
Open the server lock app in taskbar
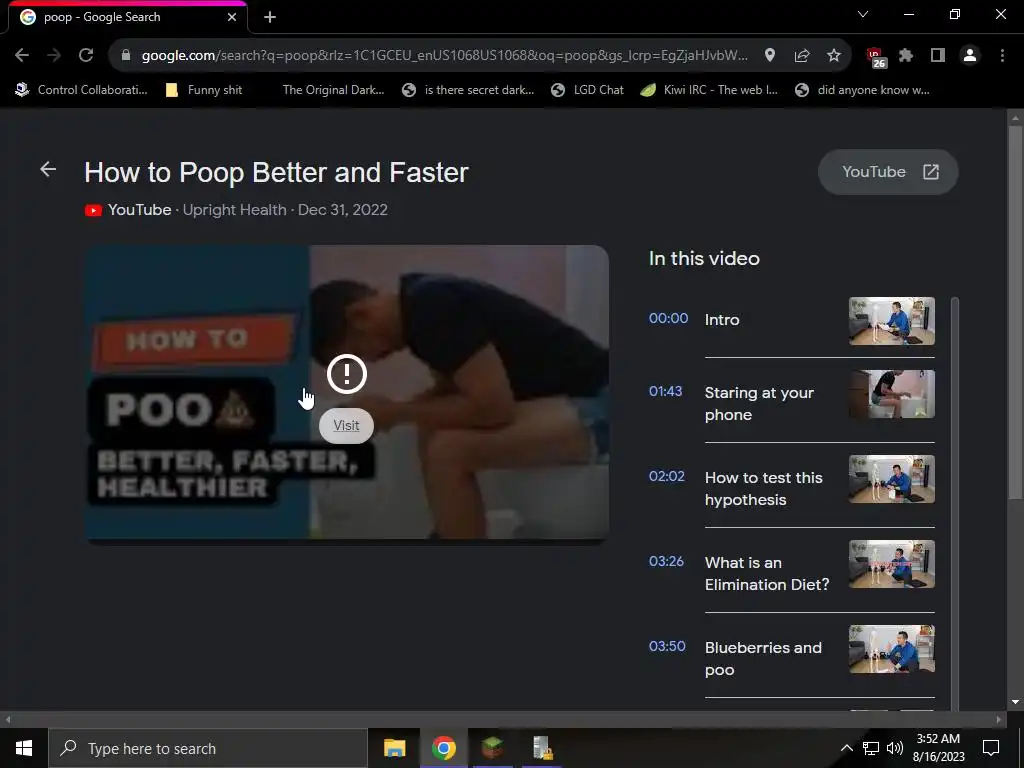point(542,748)
